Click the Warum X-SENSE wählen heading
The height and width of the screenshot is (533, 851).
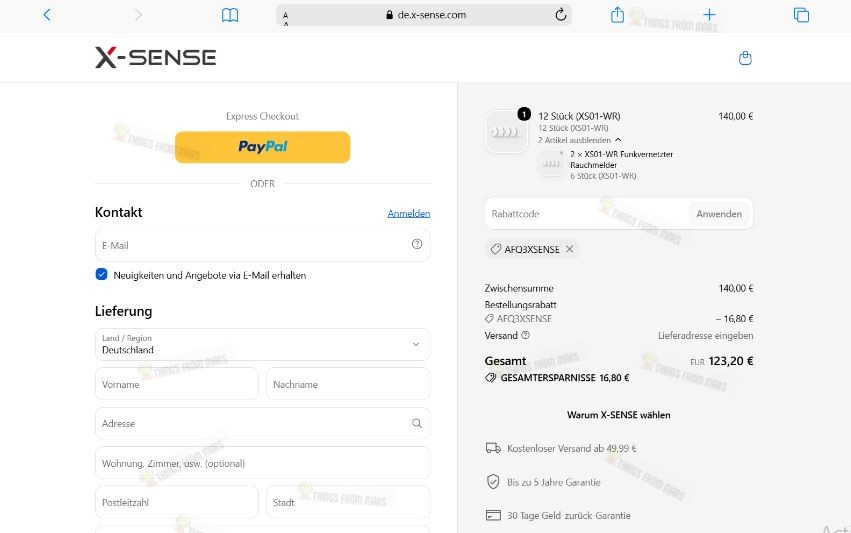click(x=619, y=415)
